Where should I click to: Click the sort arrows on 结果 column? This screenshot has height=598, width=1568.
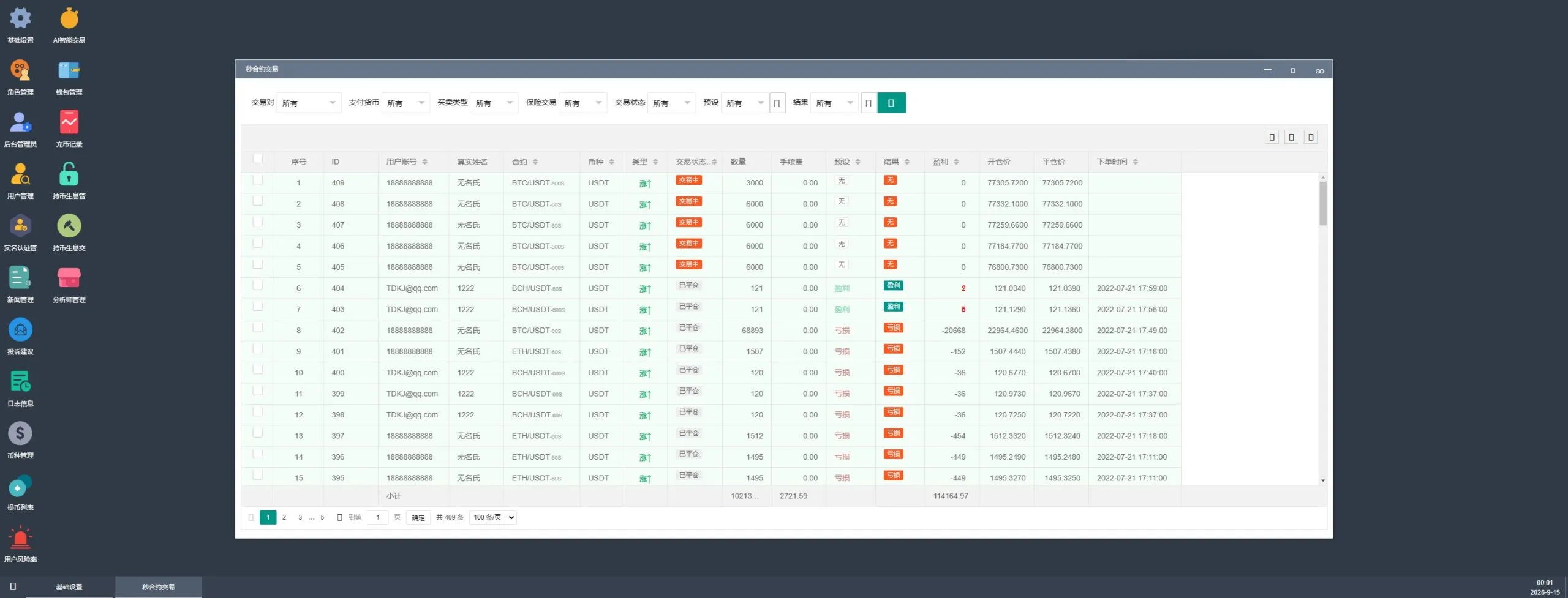coord(907,162)
